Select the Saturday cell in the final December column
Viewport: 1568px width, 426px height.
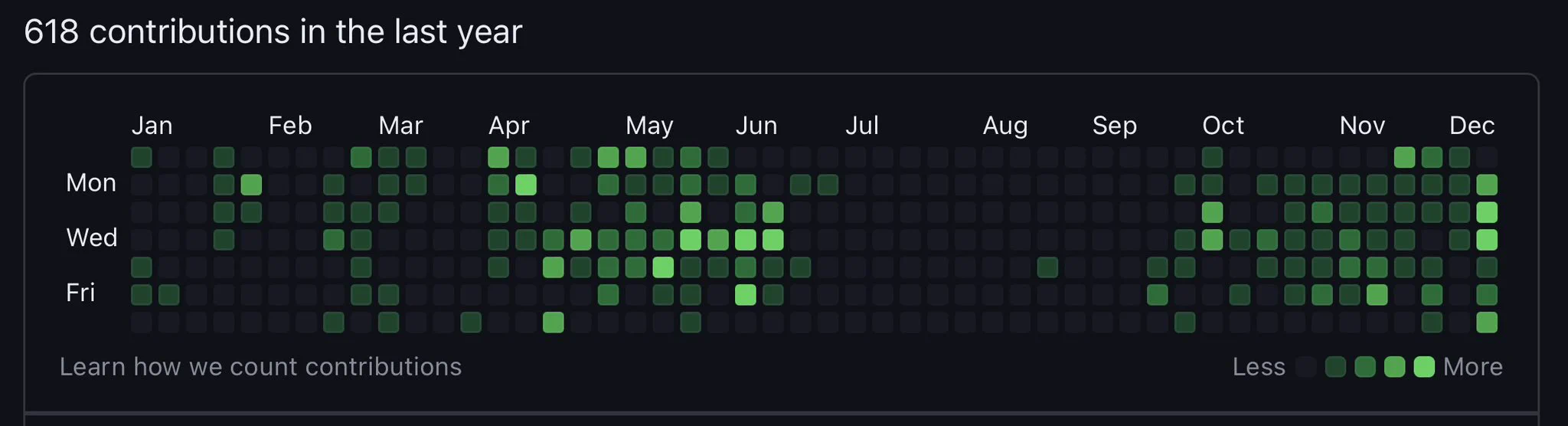click(x=1487, y=323)
